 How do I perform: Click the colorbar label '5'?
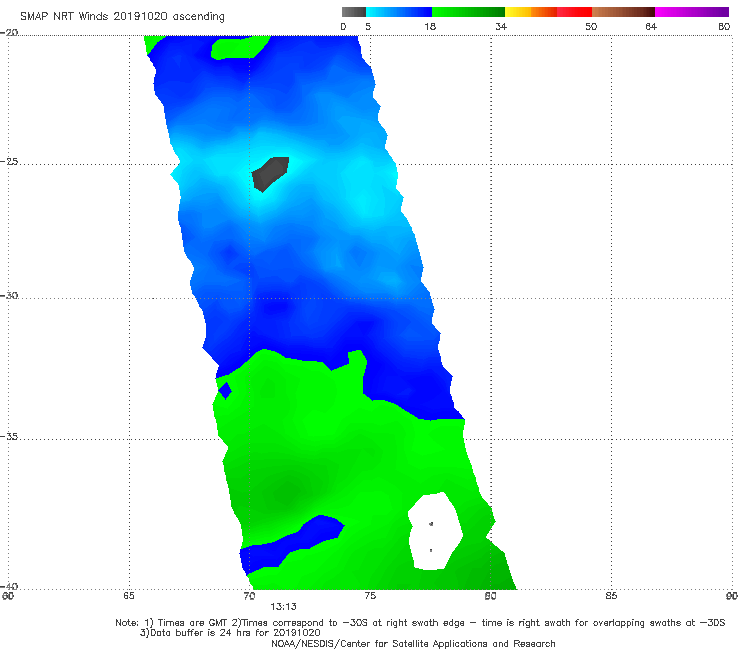tap(368, 26)
